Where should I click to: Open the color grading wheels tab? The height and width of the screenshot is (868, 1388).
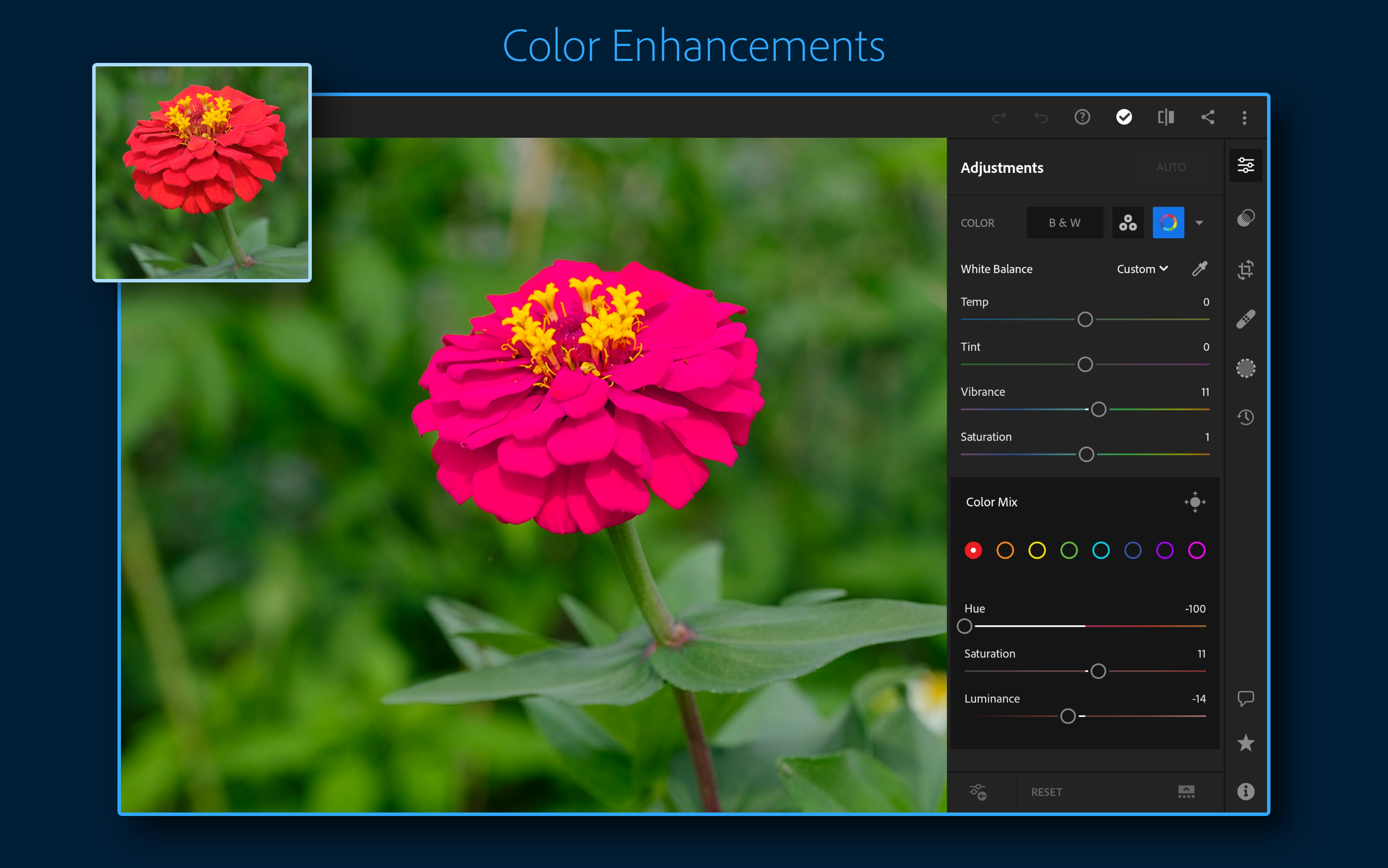(x=1127, y=223)
